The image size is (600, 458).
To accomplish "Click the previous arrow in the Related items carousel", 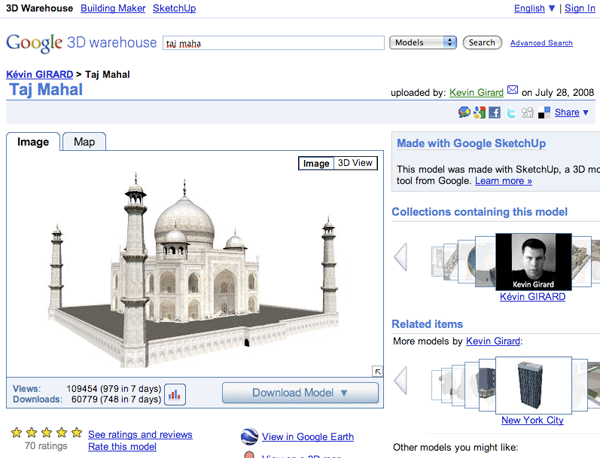I will coord(401,380).
